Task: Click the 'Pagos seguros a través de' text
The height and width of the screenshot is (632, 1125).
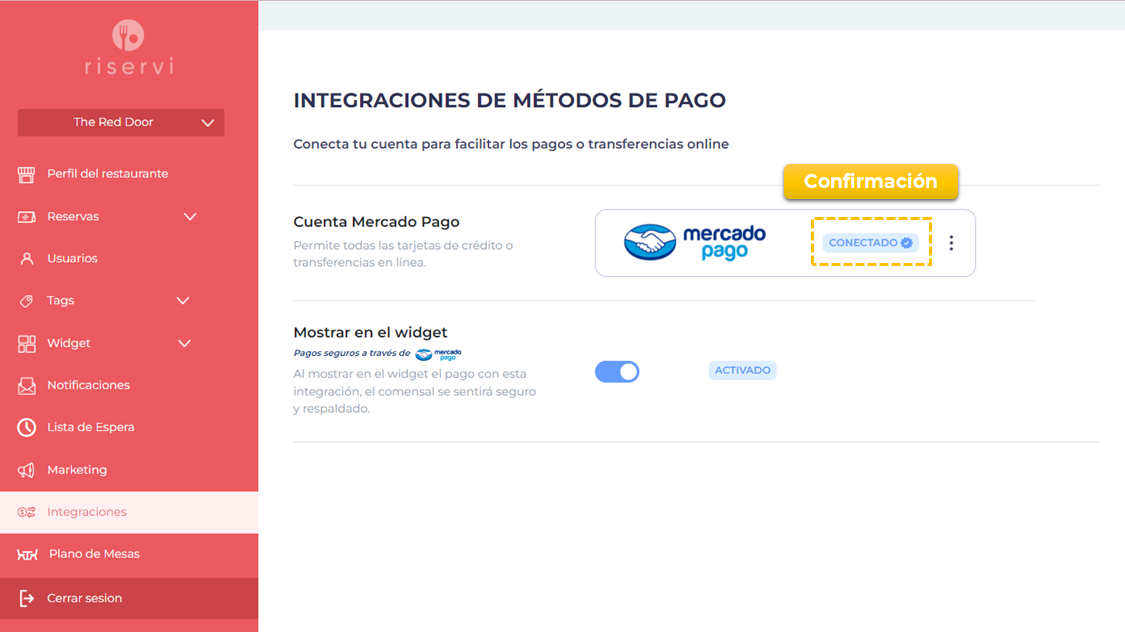Action: [x=352, y=353]
